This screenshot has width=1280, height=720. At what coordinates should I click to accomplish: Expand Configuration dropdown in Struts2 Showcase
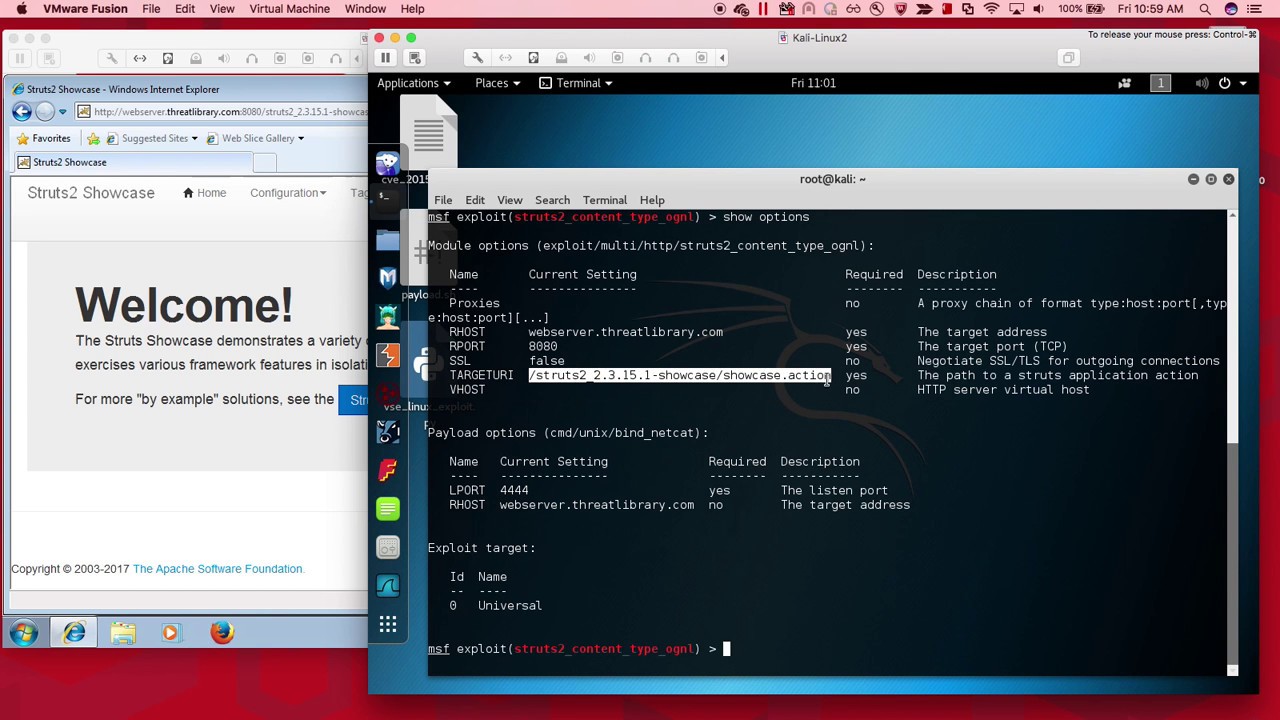point(288,193)
